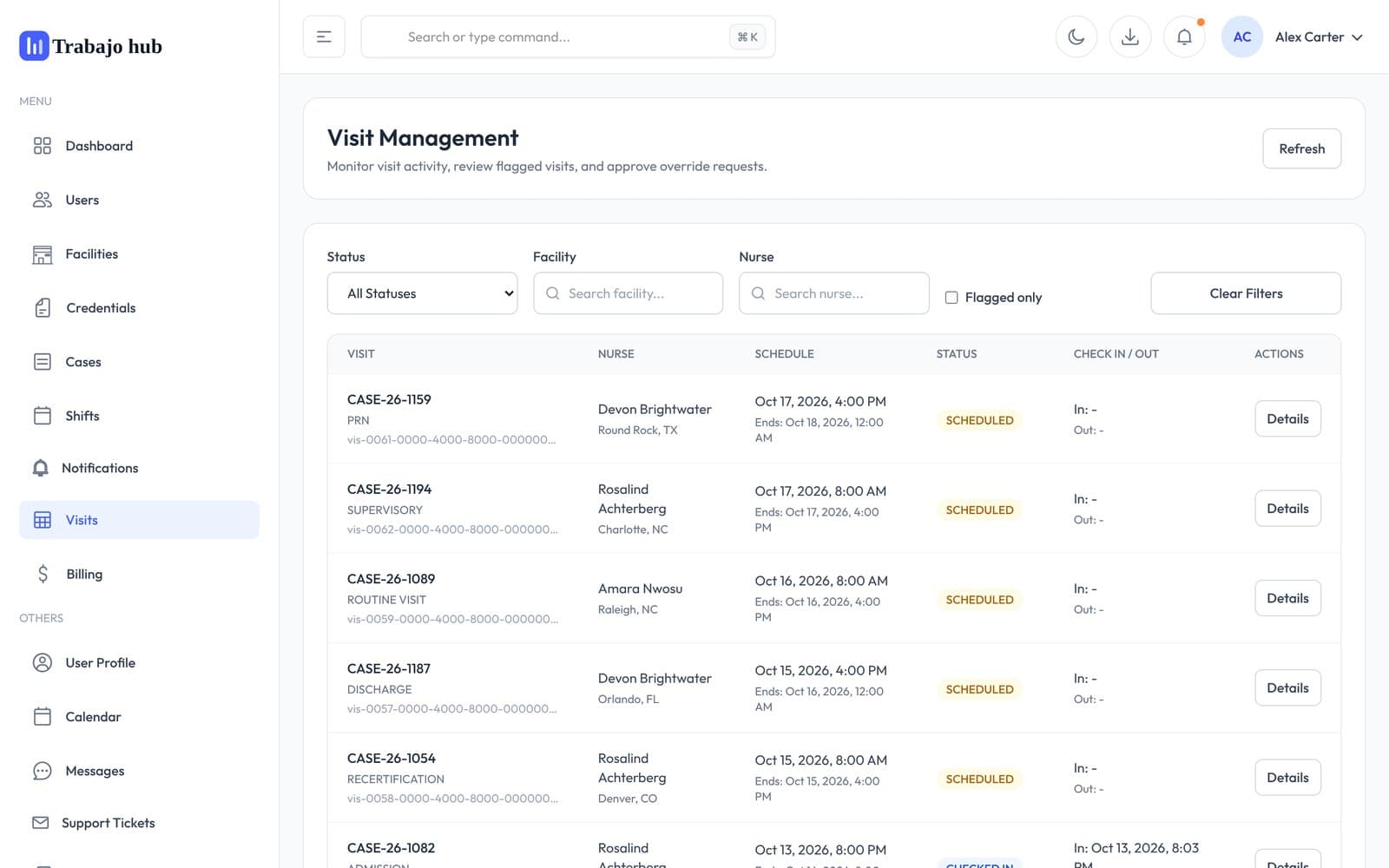Viewport: 1389px width, 868px height.
Task: Click the Trabajo hub logo icon
Action: coord(34,46)
